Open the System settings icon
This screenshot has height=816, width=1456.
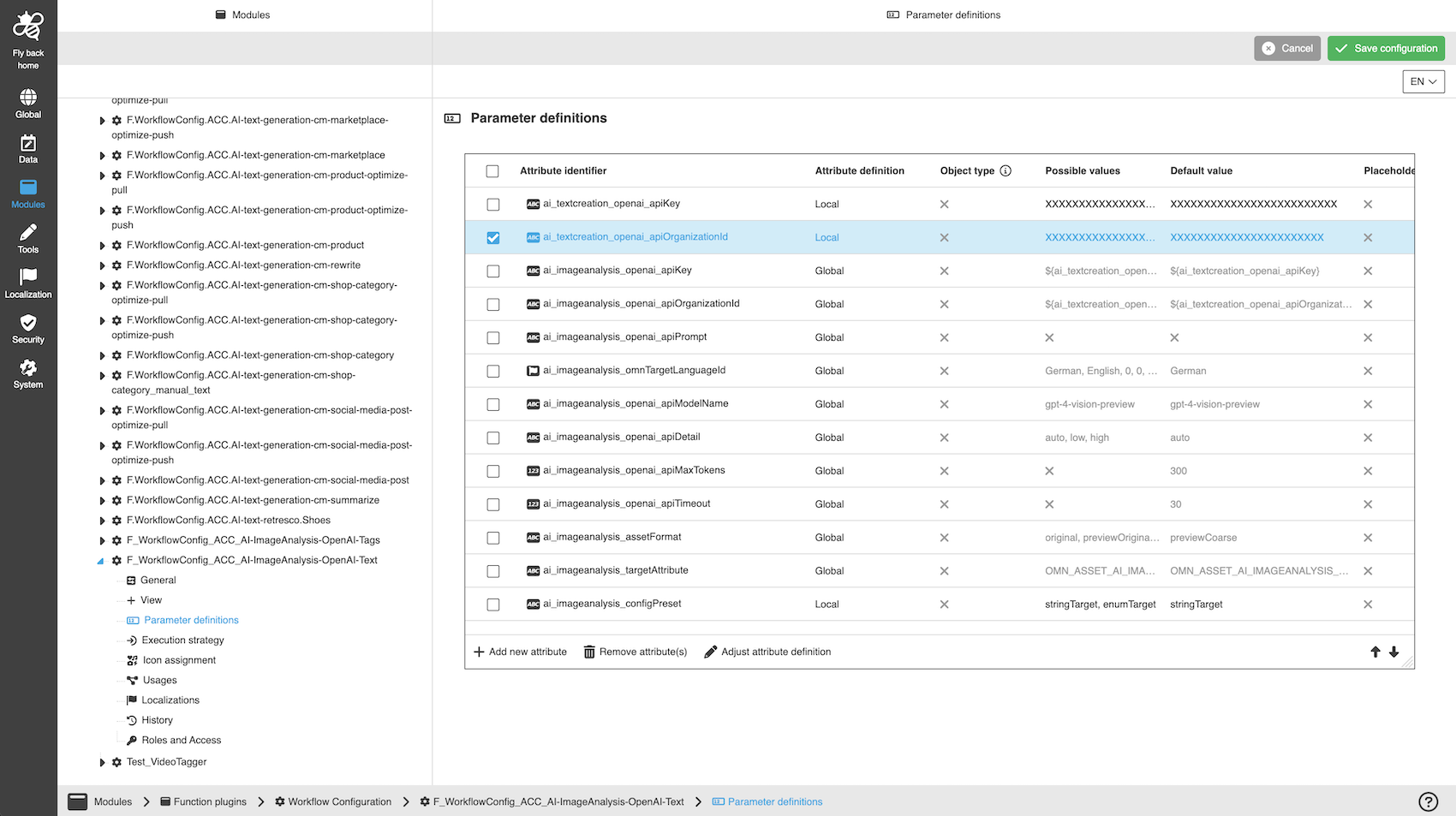coord(28,369)
